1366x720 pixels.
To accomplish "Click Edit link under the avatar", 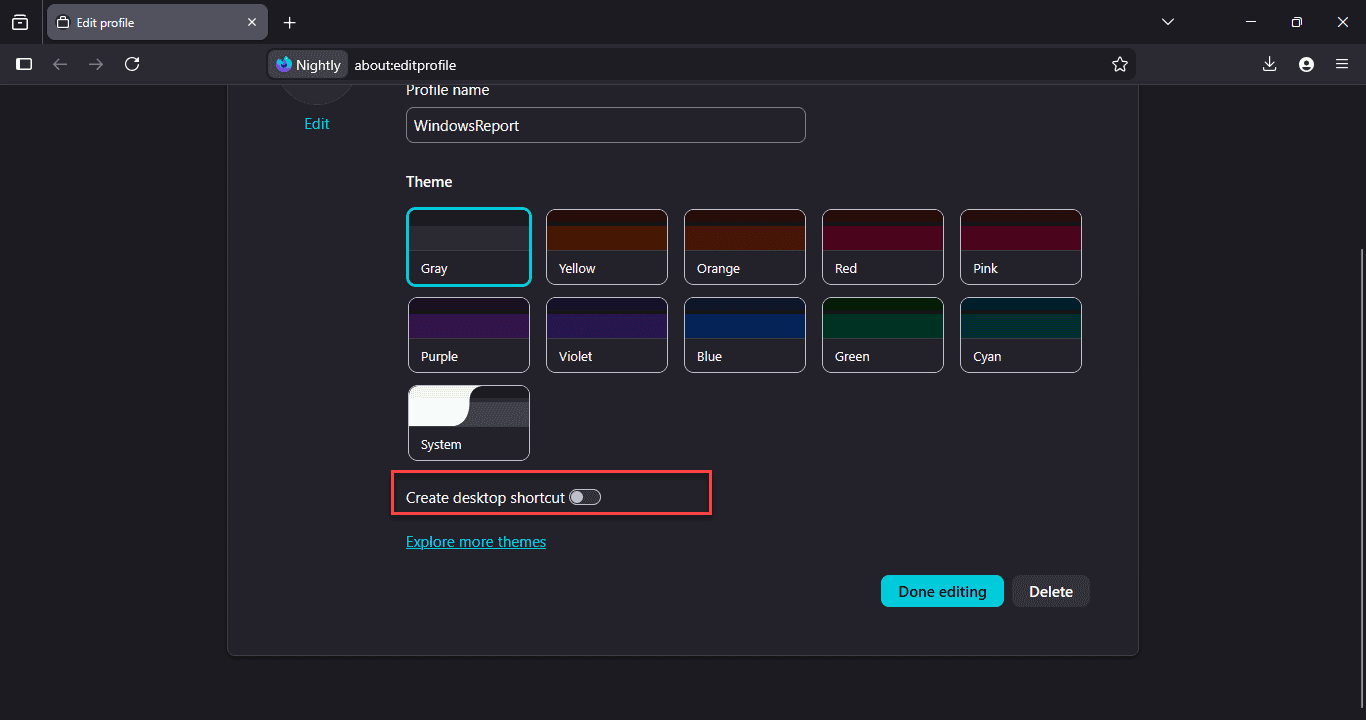I will [x=317, y=124].
